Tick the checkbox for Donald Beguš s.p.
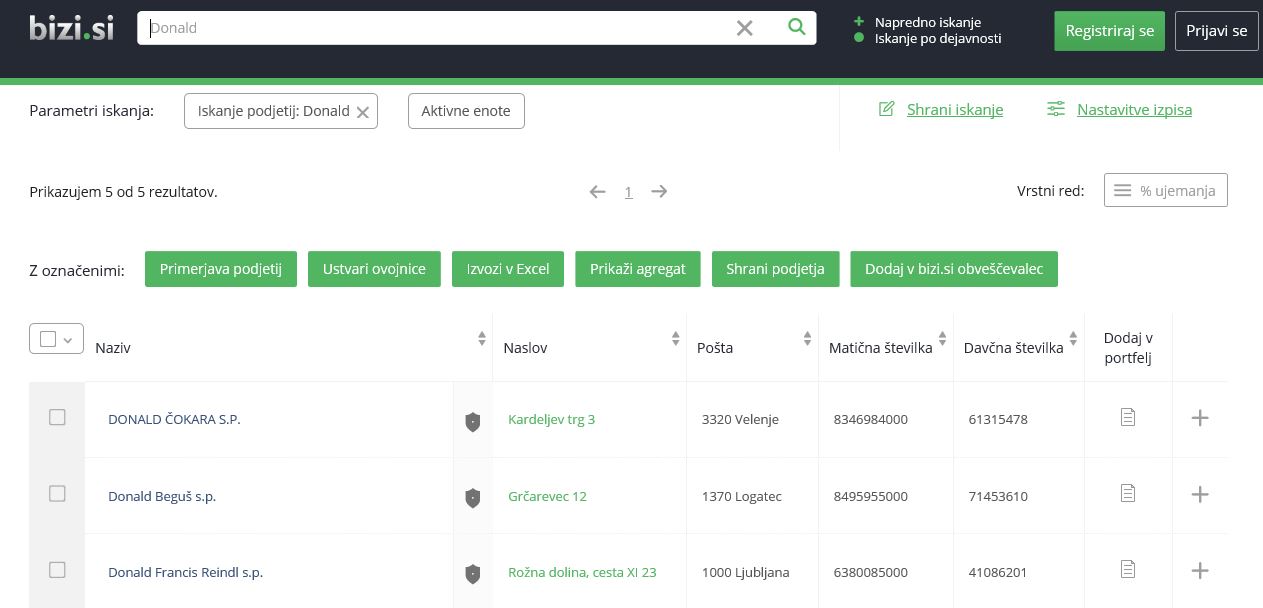The width and height of the screenshot is (1263, 608). (x=57, y=493)
